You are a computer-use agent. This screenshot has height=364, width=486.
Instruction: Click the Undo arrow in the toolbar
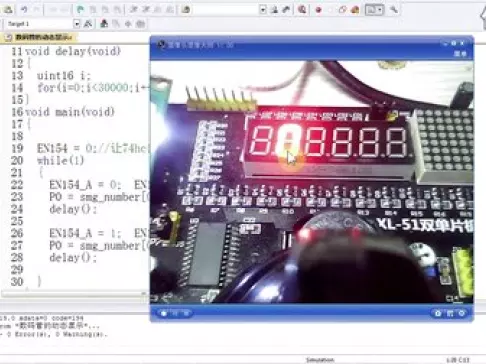pos(24,10)
